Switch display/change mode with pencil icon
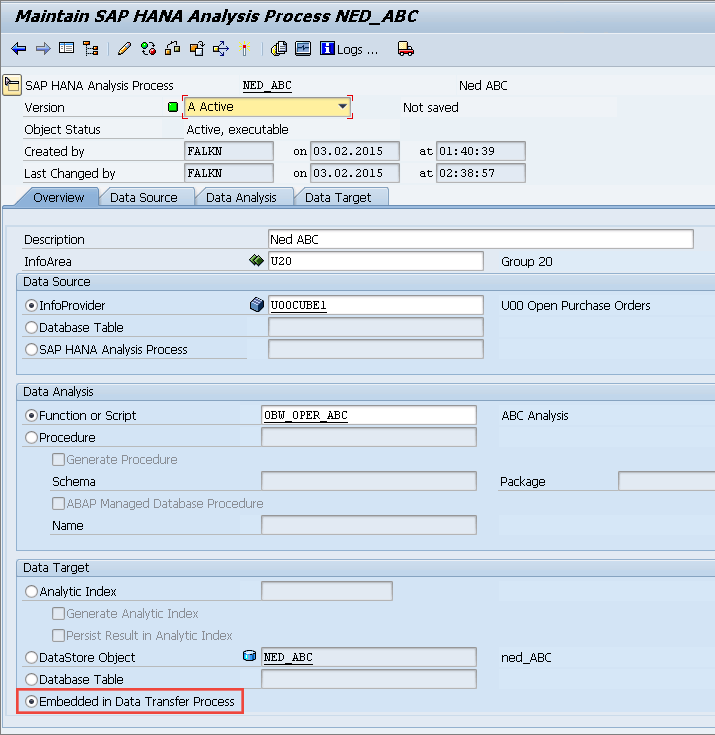The height and width of the screenshot is (735, 715). (124, 49)
